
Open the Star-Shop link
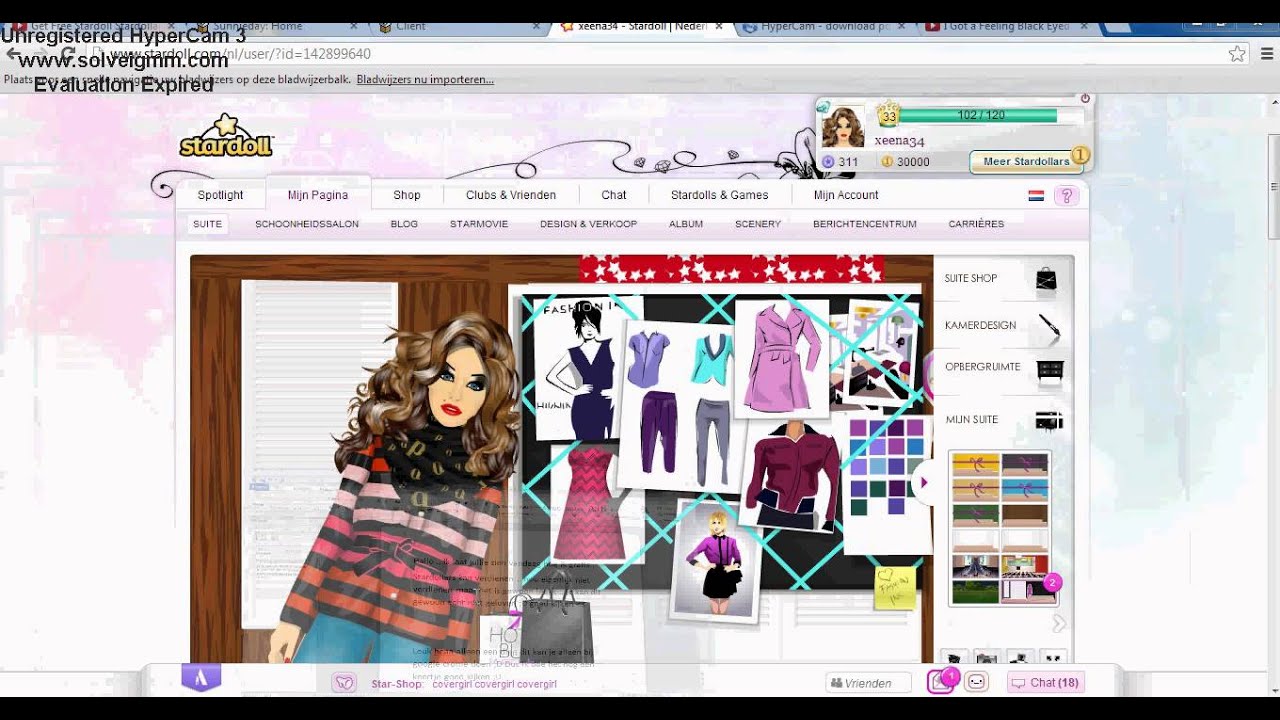point(397,684)
